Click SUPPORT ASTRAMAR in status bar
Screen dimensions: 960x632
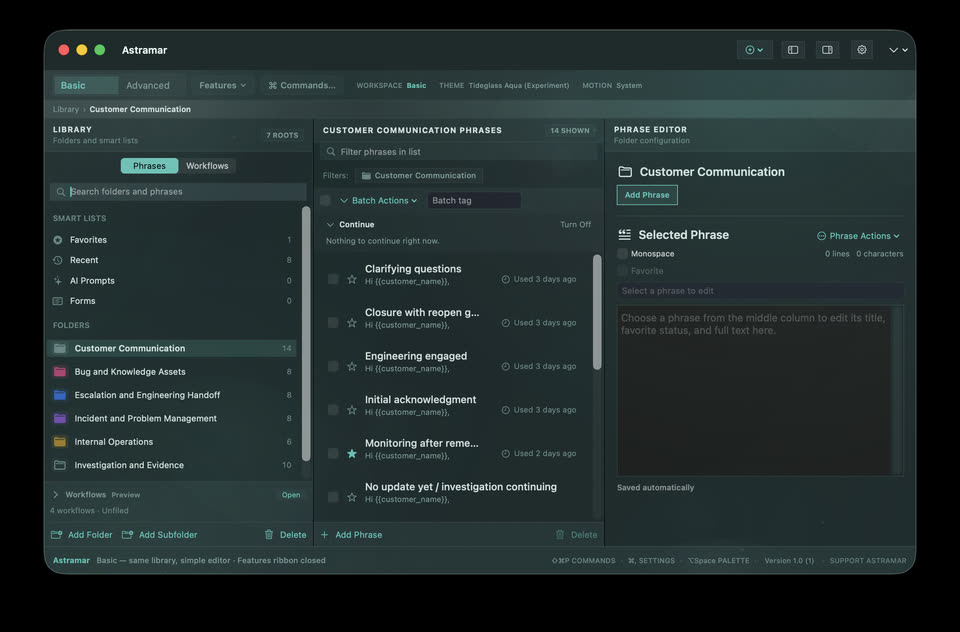pos(868,560)
